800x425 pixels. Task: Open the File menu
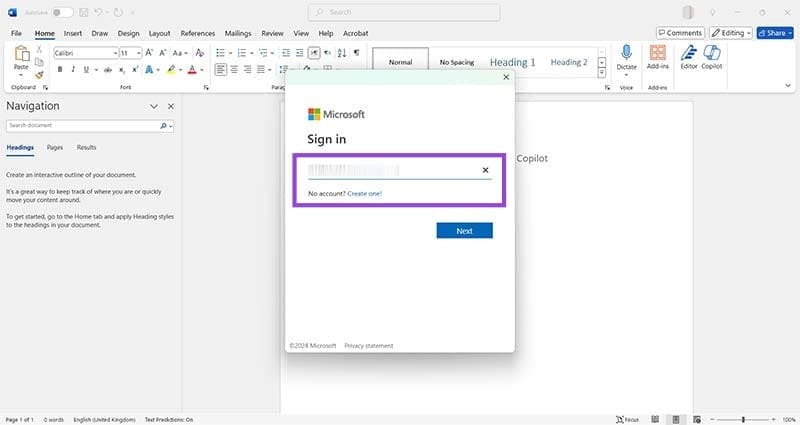(x=16, y=33)
